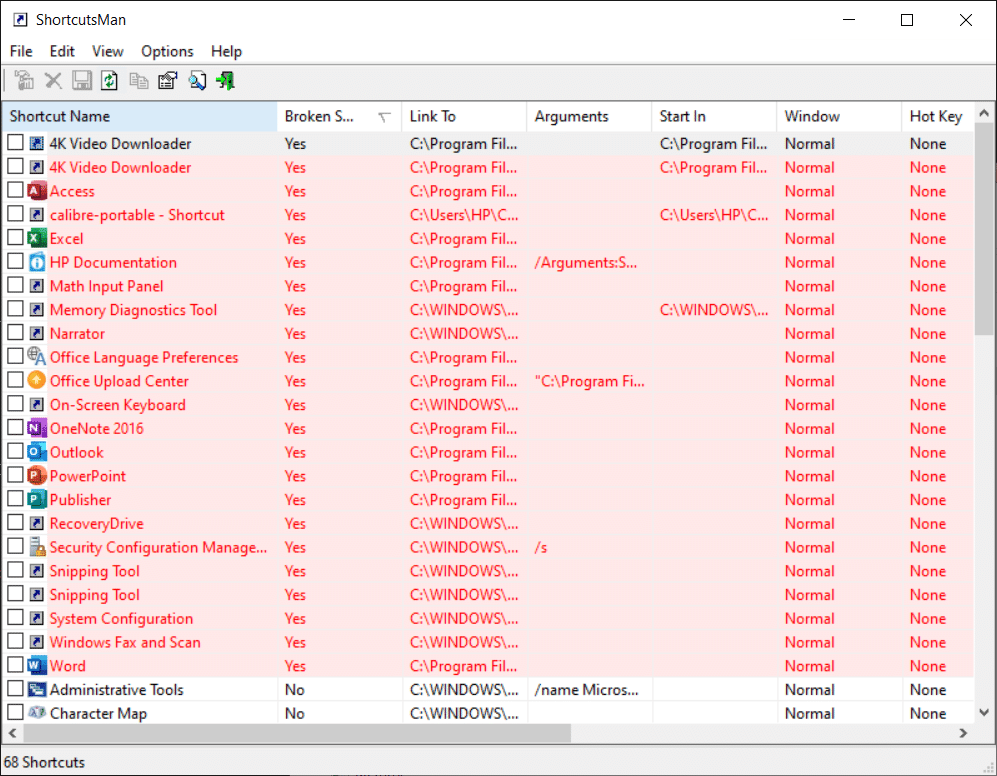Click the Refresh toolbar icon
This screenshot has height=776, width=997.
click(x=109, y=81)
